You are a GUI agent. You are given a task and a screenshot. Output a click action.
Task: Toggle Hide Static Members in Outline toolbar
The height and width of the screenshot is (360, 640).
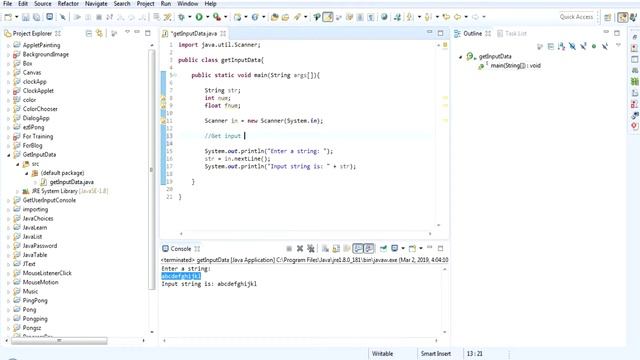coord(583,46)
